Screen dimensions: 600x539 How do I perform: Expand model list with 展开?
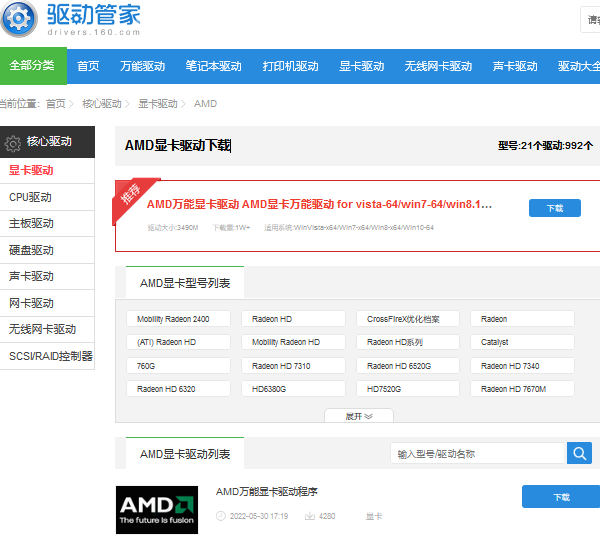pos(359,416)
